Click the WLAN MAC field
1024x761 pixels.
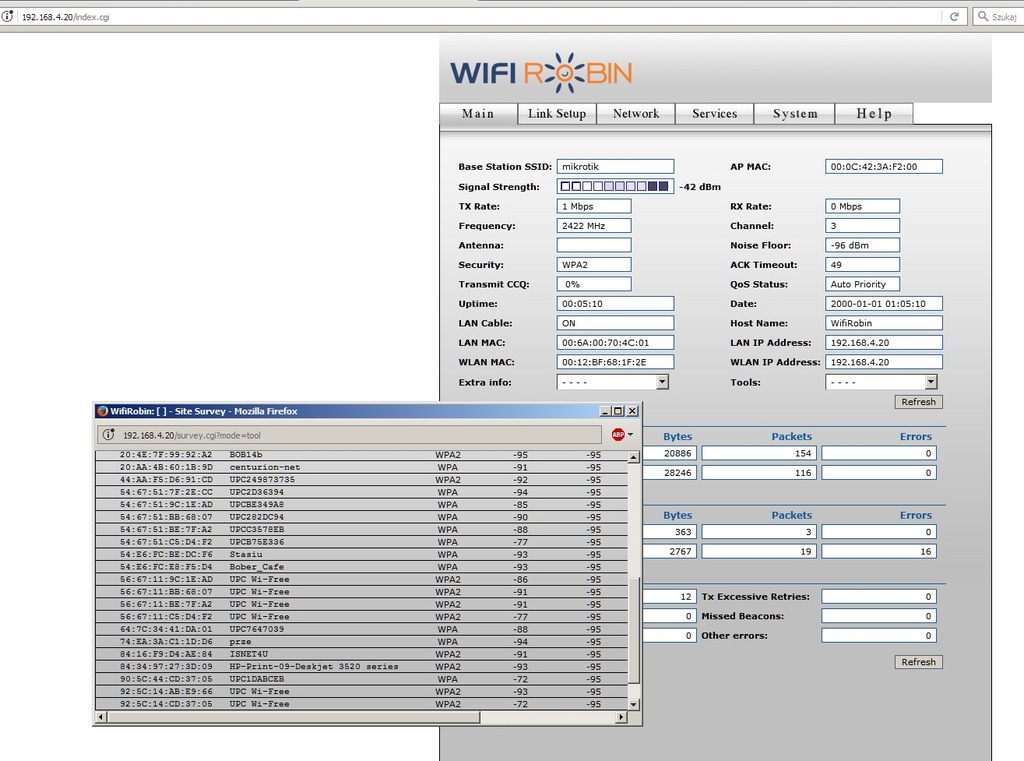pos(615,362)
